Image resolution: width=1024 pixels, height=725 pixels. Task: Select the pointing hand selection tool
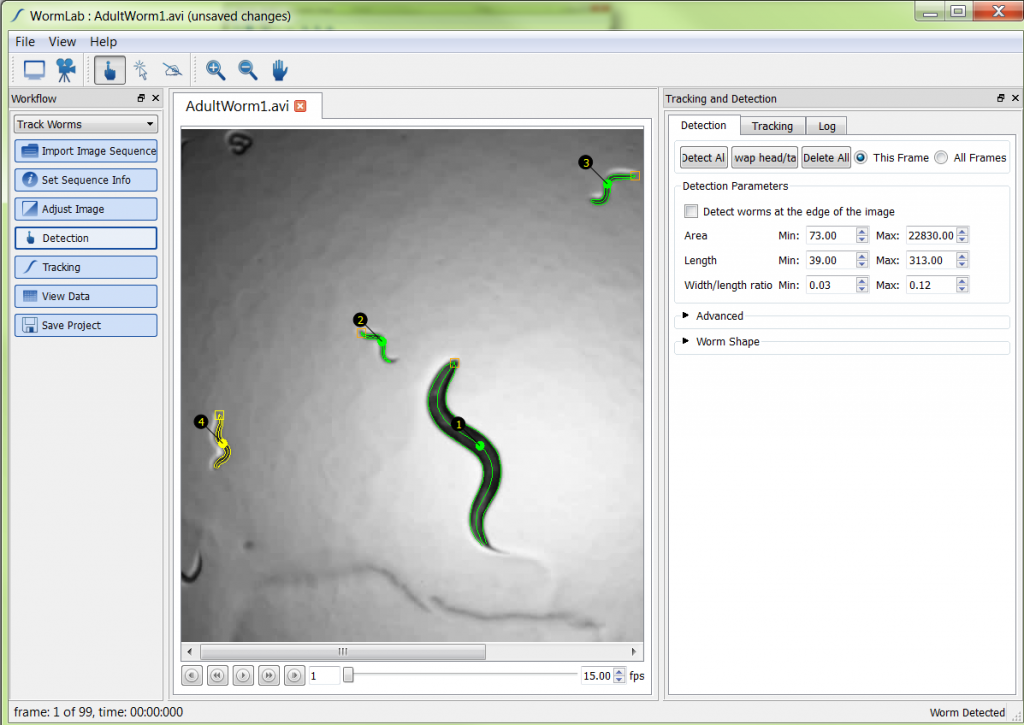[110, 70]
